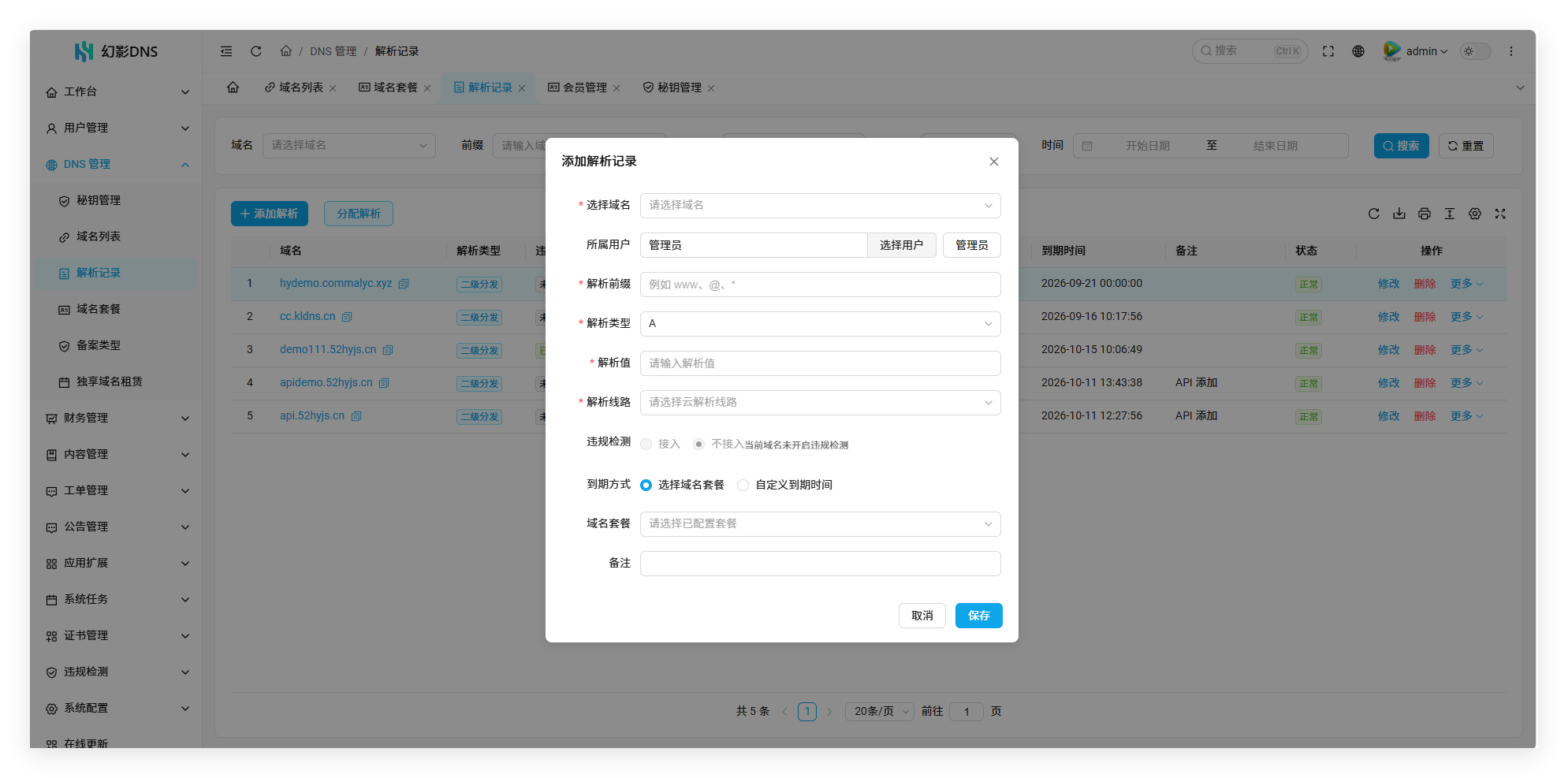The width and height of the screenshot is (1568, 778).
Task: Copy domain apidemo.52hyjs.cn icon
Action: point(384,383)
